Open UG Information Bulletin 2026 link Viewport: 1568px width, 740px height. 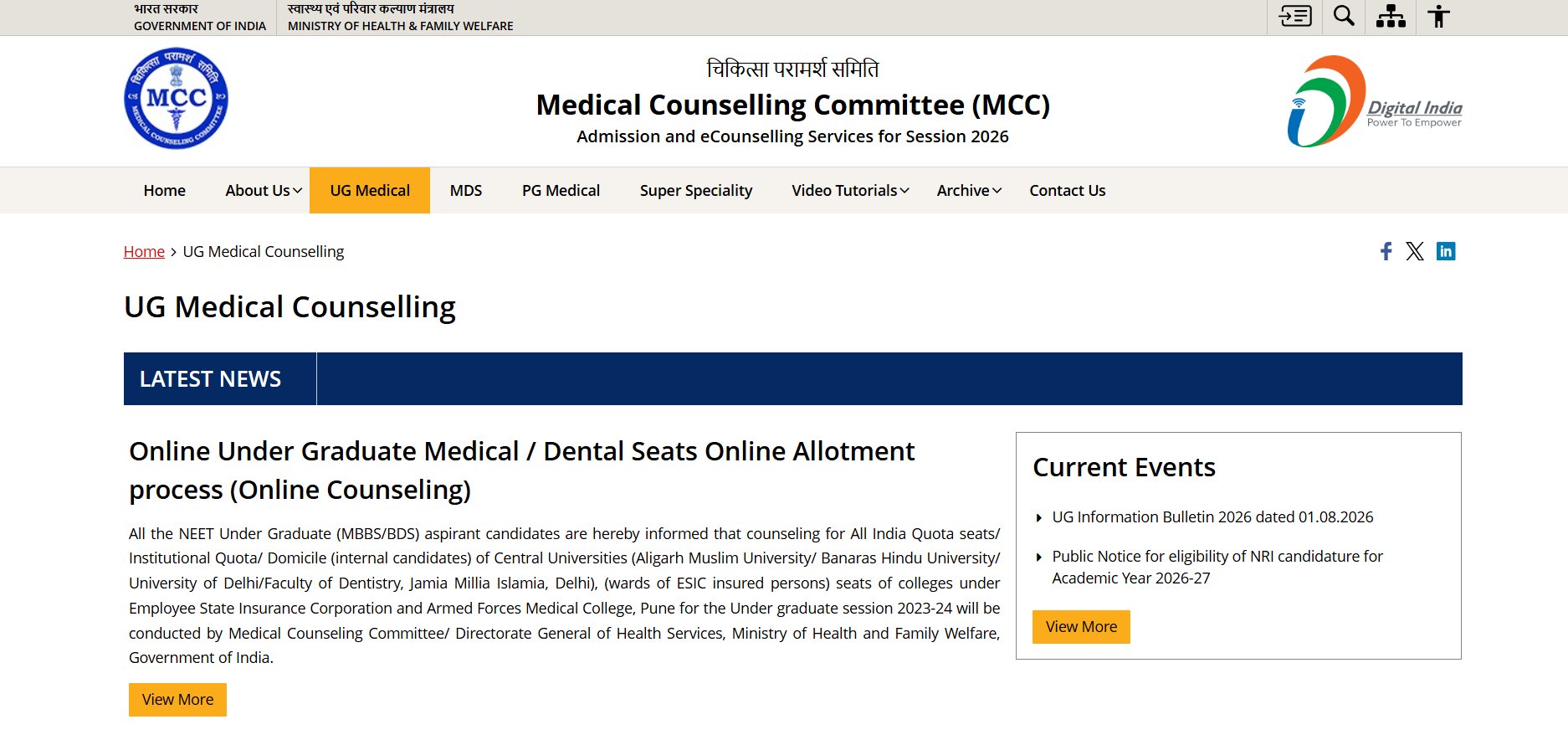point(1212,517)
